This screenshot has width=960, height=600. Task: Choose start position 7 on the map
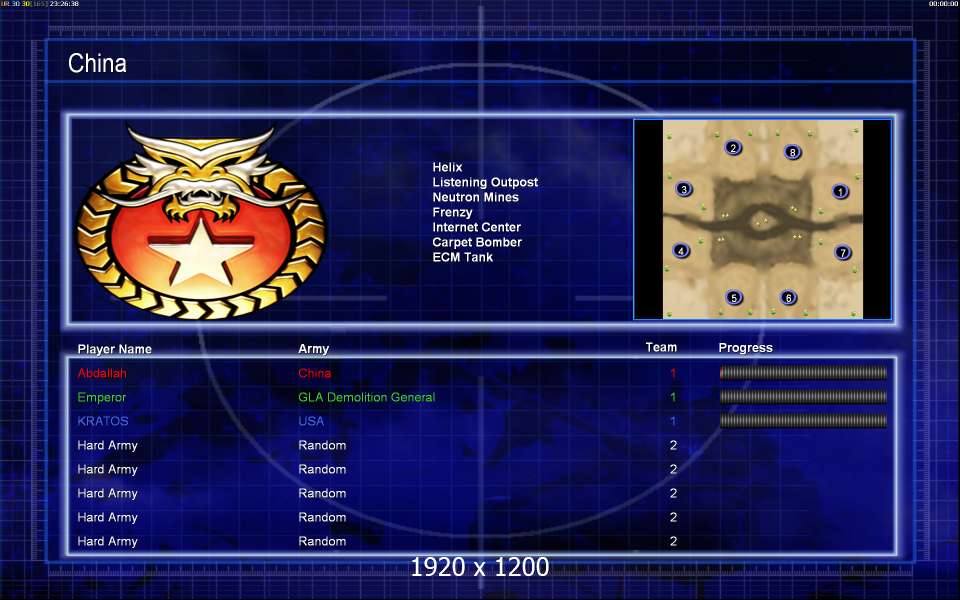[842, 252]
